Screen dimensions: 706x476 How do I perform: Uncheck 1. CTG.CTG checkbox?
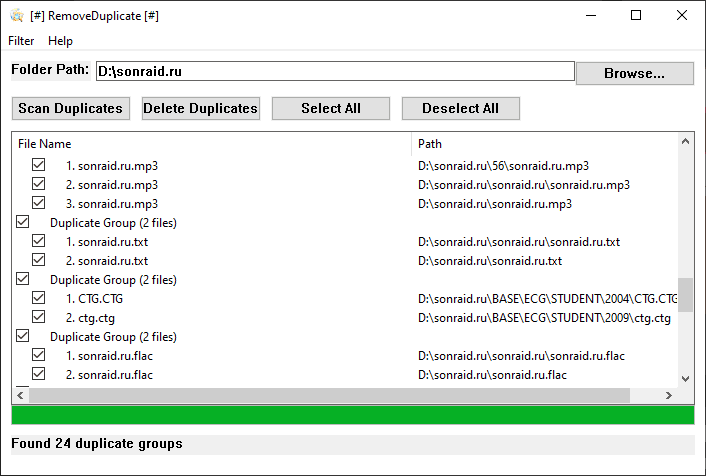pyautogui.click(x=39, y=298)
